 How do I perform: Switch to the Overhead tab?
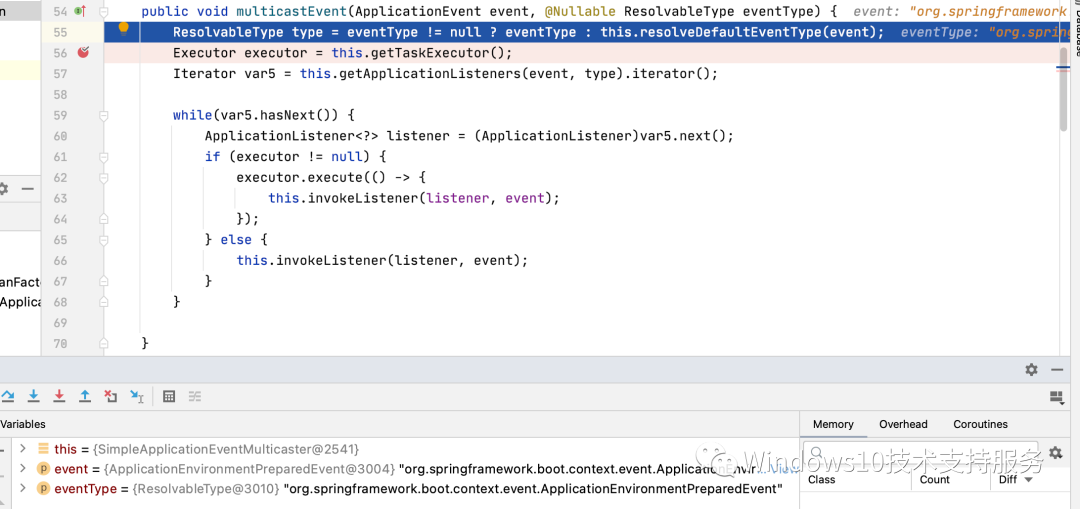[903, 424]
